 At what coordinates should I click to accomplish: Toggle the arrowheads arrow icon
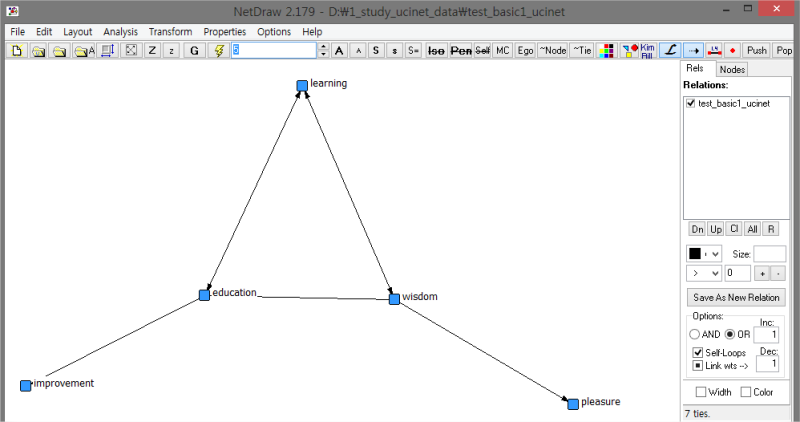(x=693, y=51)
